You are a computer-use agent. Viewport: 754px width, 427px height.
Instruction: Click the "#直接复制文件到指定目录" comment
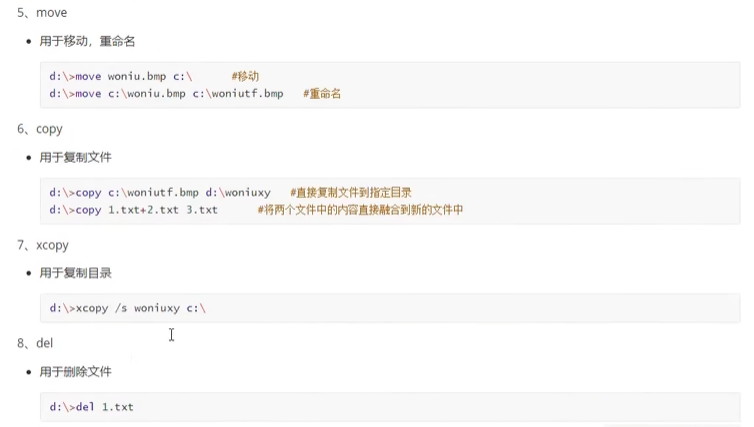(350, 192)
